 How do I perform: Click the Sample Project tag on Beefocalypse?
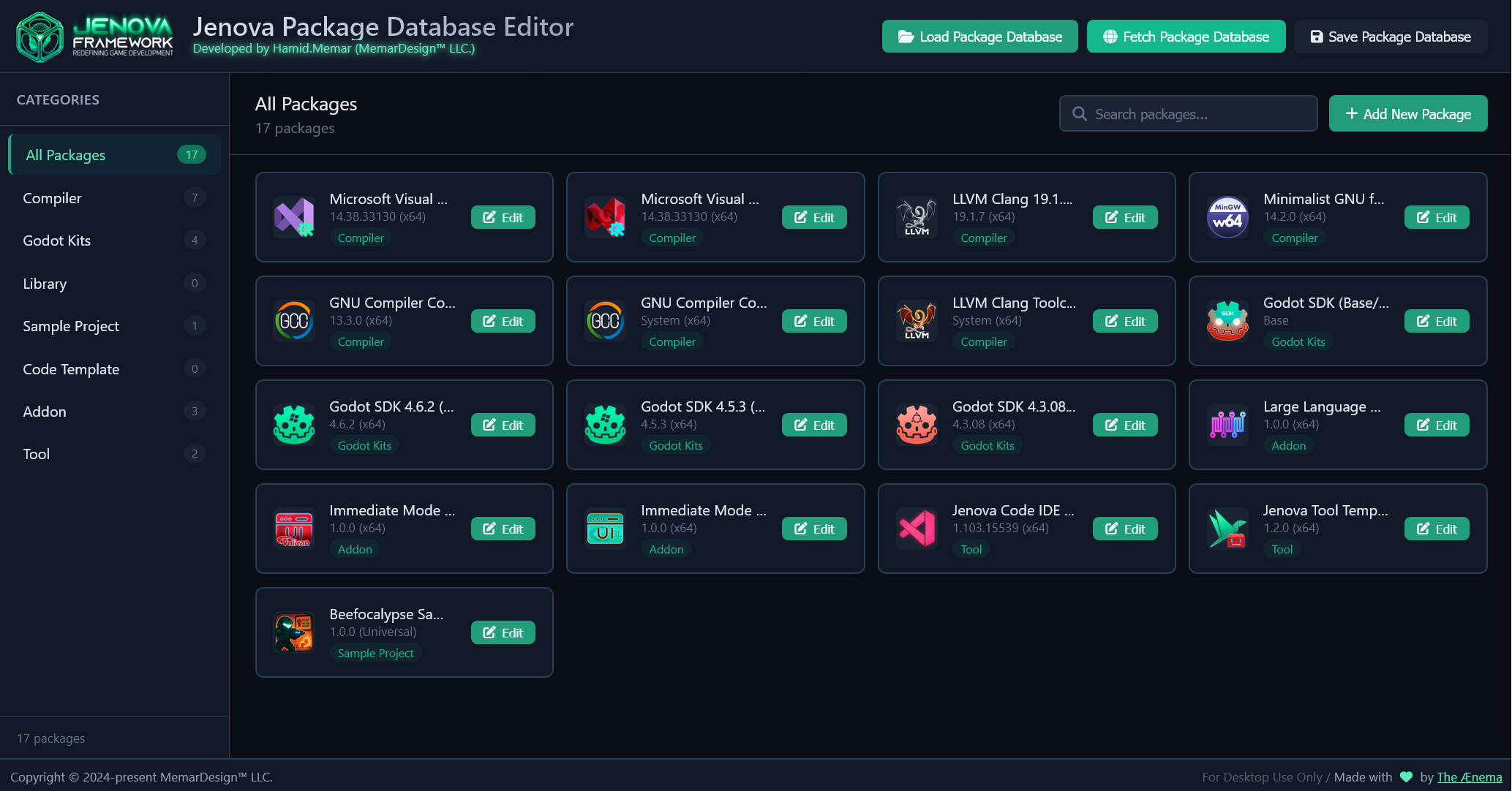click(375, 653)
